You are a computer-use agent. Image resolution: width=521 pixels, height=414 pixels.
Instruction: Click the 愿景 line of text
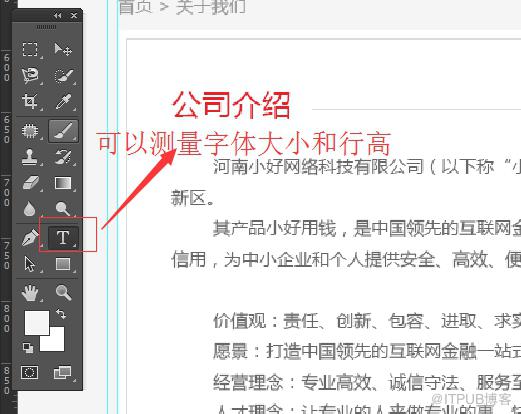tap(367, 351)
